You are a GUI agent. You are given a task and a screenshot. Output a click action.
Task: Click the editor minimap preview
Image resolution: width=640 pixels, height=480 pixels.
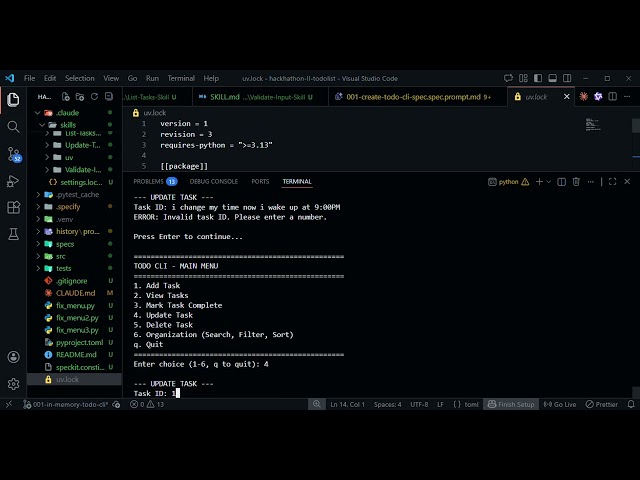pos(593,124)
